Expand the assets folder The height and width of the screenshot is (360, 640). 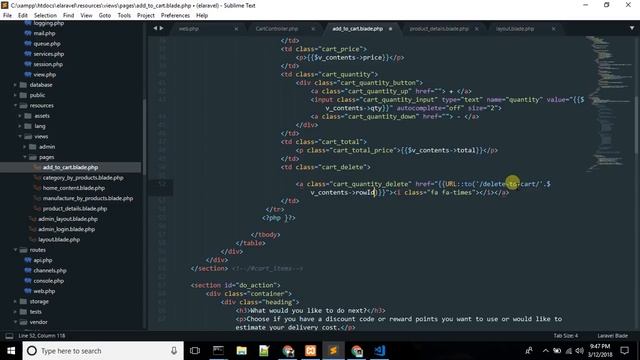pos(20,116)
